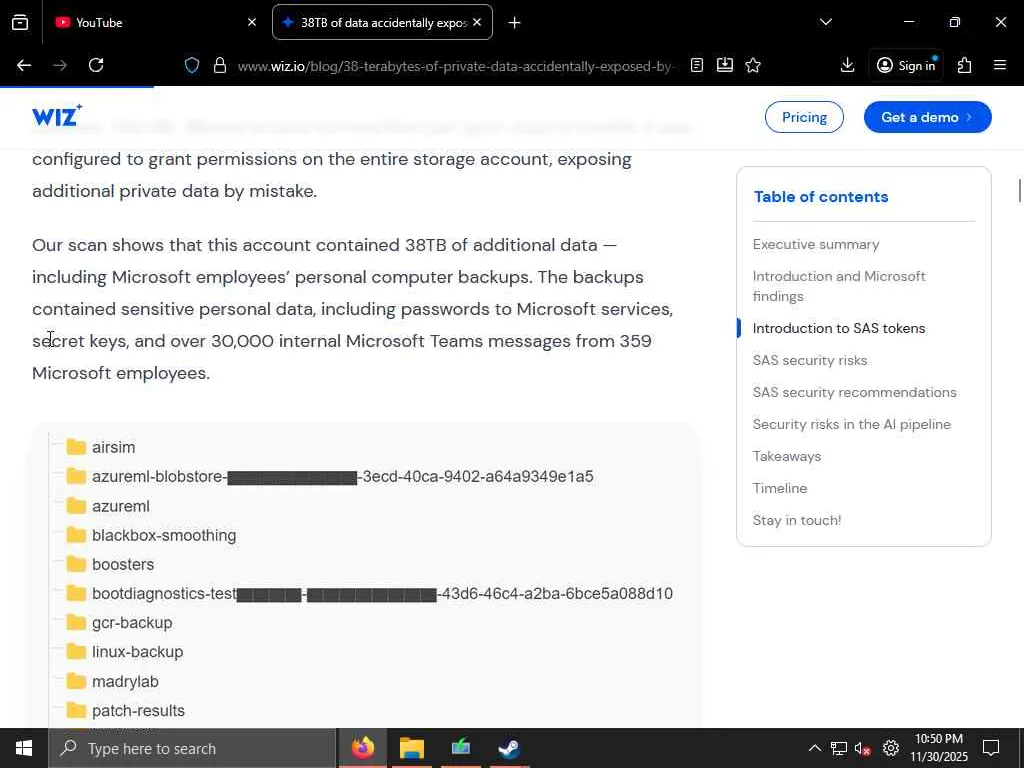This screenshot has width=1024, height=768.
Task: Jump to Timeline section
Action: (780, 488)
